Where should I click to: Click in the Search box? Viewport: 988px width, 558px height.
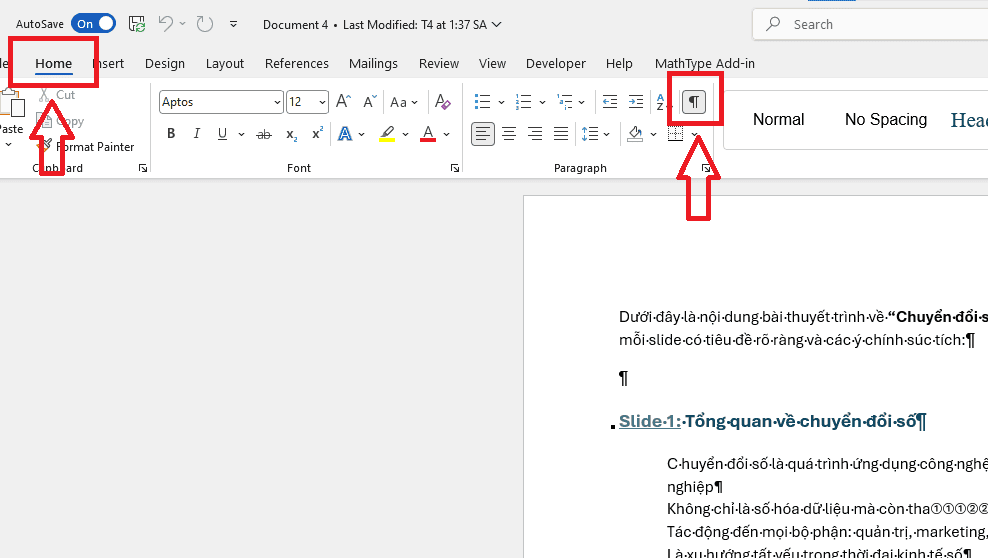pyautogui.click(x=870, y=25)
